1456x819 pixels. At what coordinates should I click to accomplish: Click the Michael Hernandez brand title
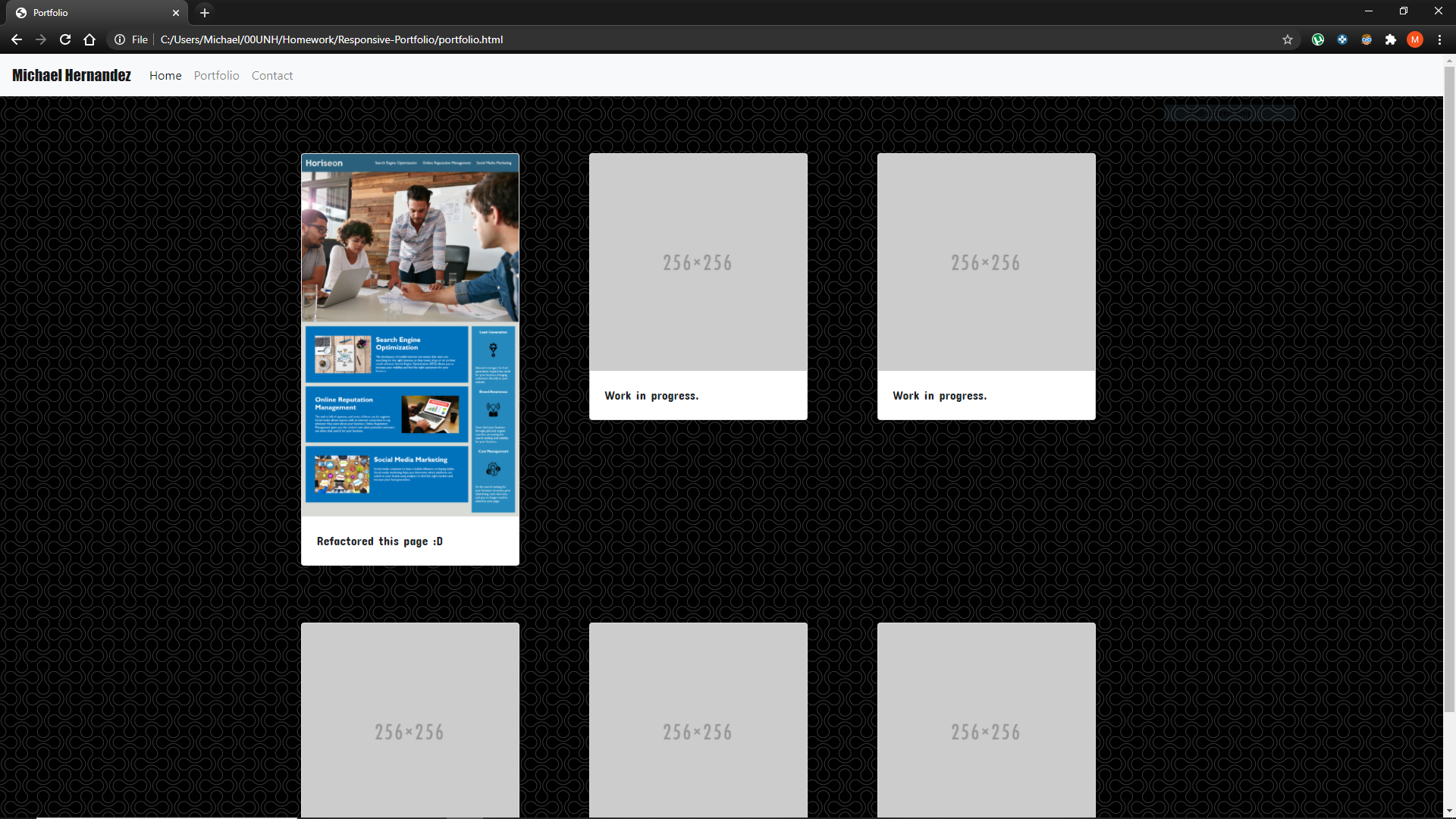tap(71, 75)
